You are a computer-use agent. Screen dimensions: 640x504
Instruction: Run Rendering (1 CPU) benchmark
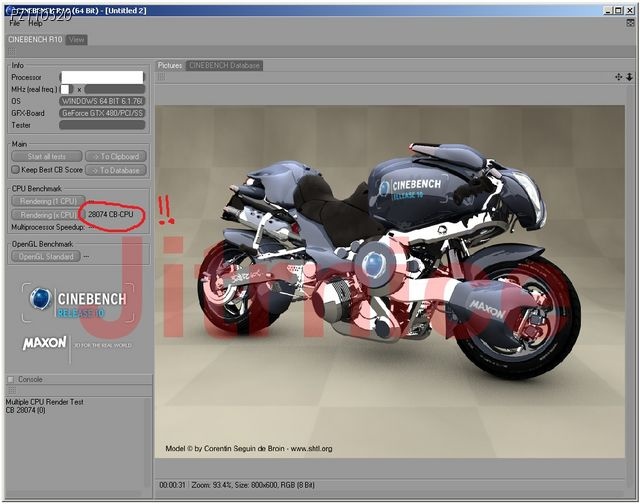48,201
